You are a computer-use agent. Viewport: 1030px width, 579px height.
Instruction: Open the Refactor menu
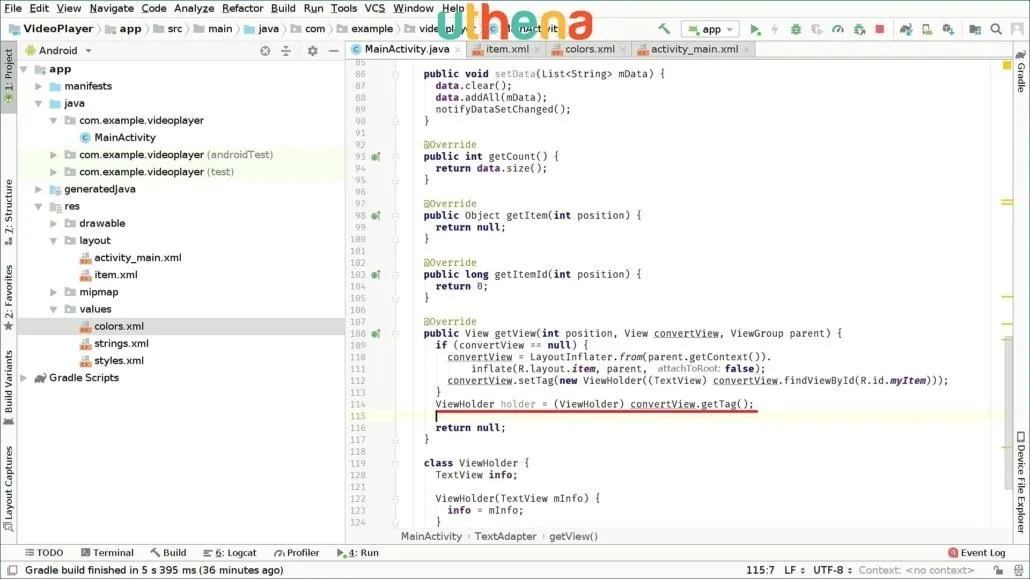click(x=242, y=9)
